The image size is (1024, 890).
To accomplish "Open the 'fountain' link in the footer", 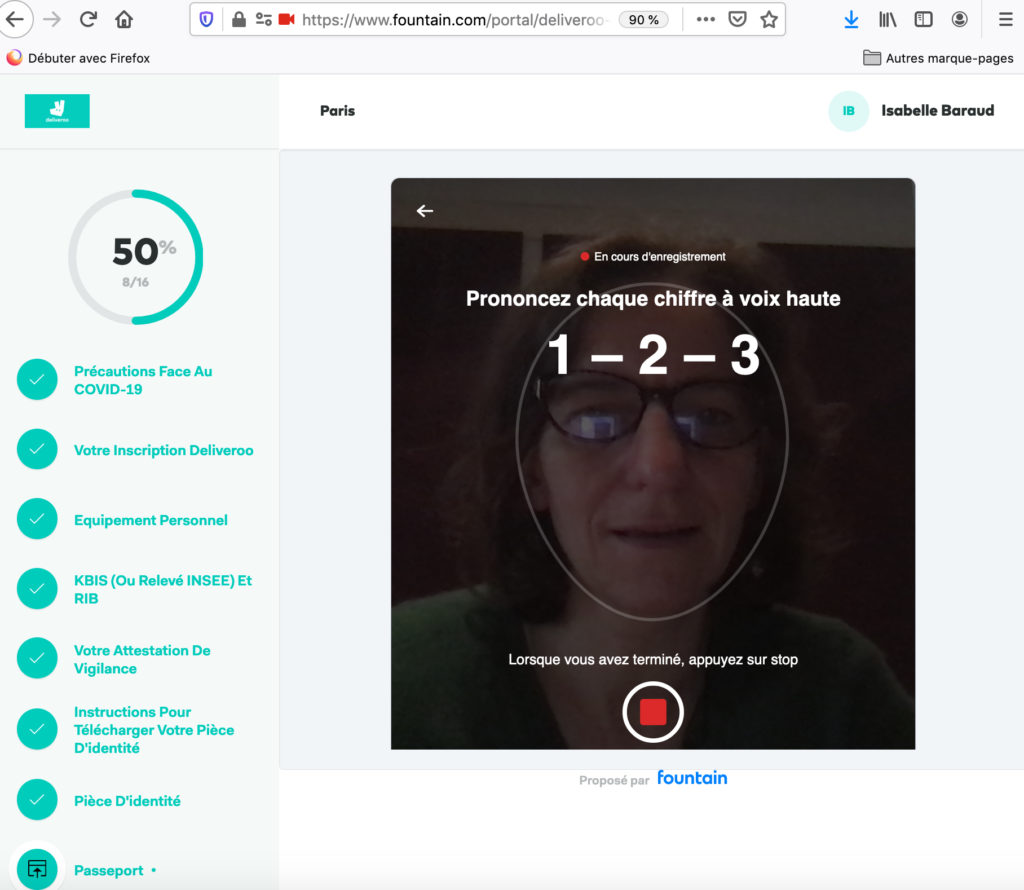I will pos(692,778).
